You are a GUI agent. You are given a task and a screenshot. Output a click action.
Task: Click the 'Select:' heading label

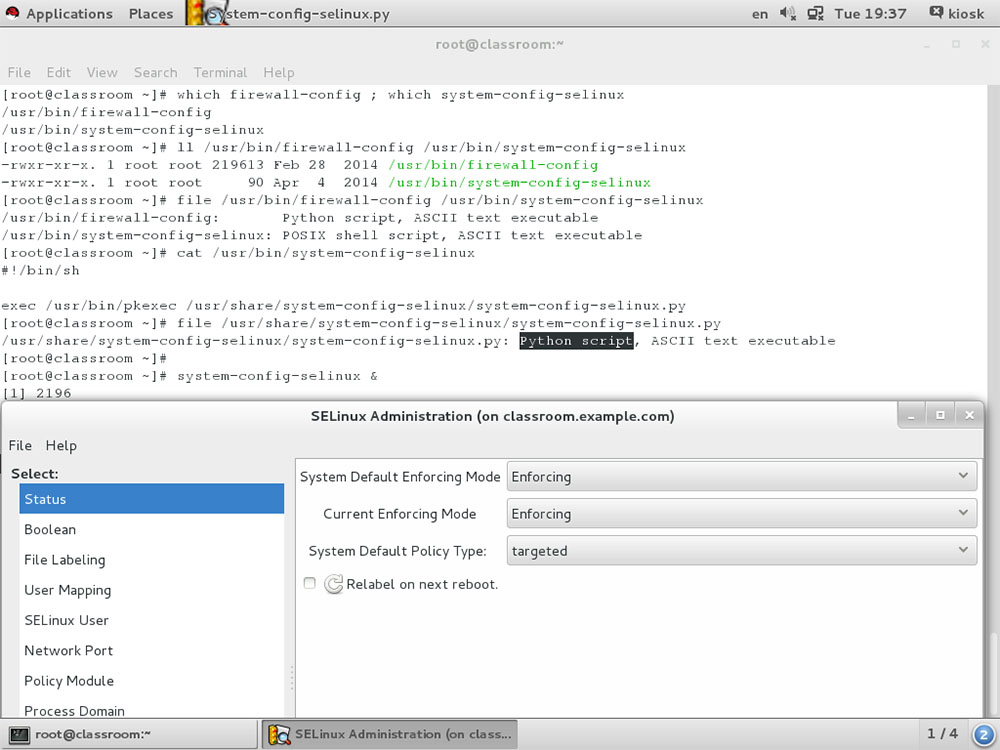[x=34, y=474]
